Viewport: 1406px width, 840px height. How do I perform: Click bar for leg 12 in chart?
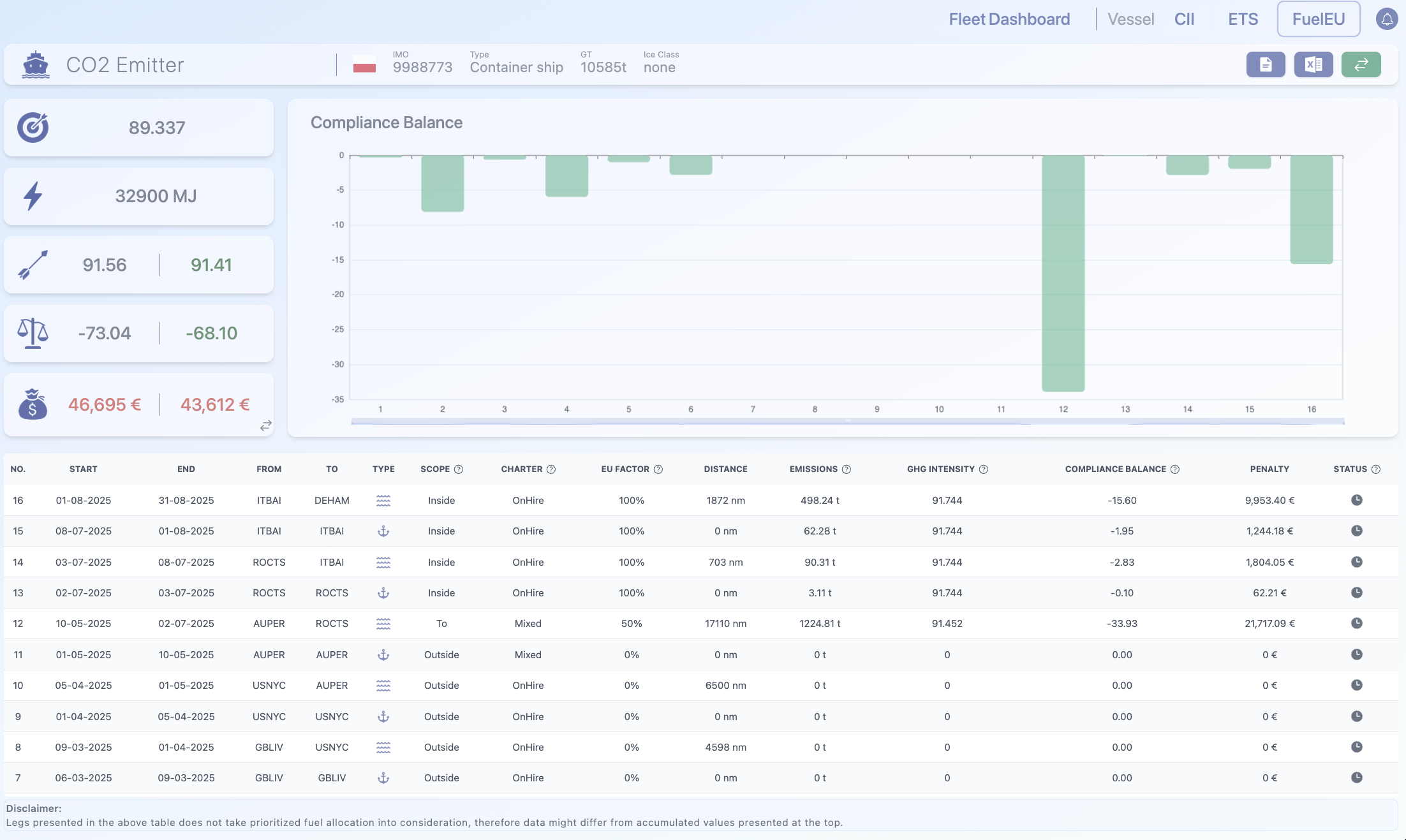click(x=1063, y=273)
